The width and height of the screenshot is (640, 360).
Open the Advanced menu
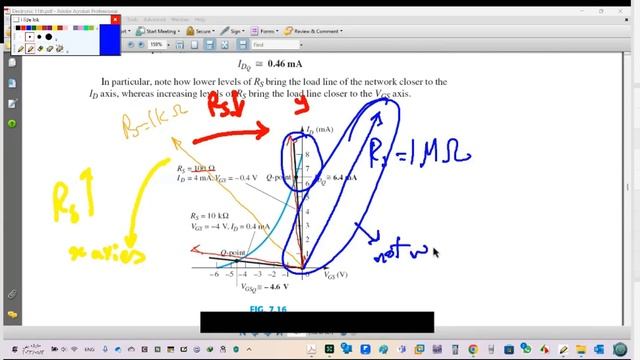pyautogui.click(x=155, y=20)
